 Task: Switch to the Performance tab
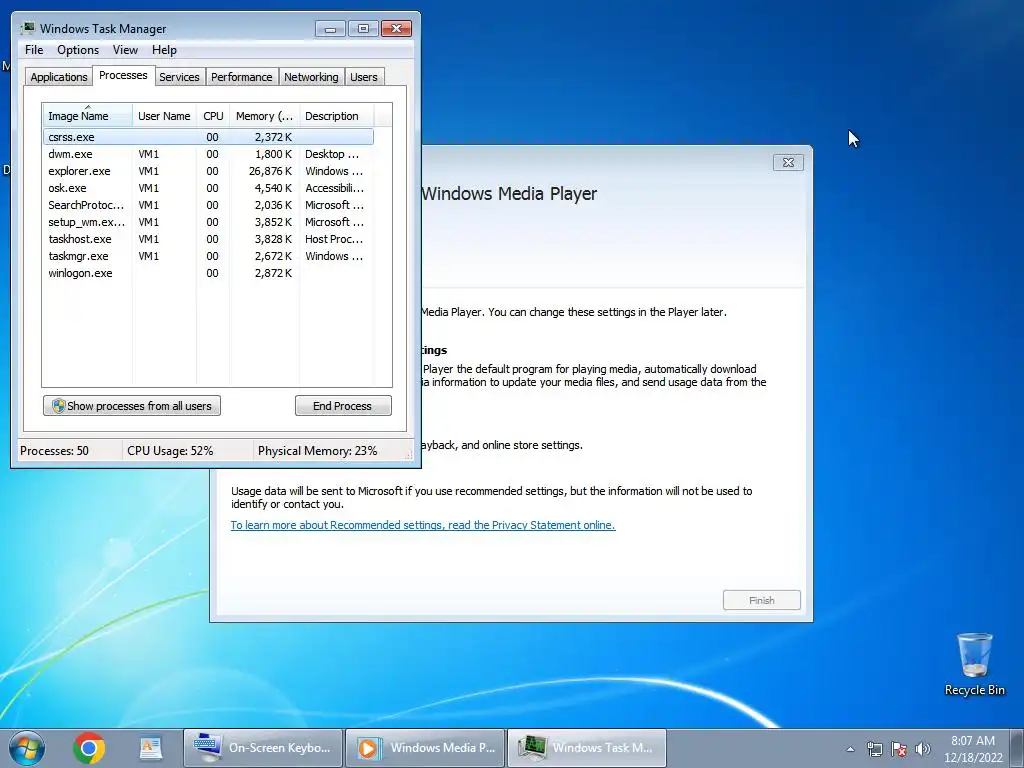tap(242, 77)
